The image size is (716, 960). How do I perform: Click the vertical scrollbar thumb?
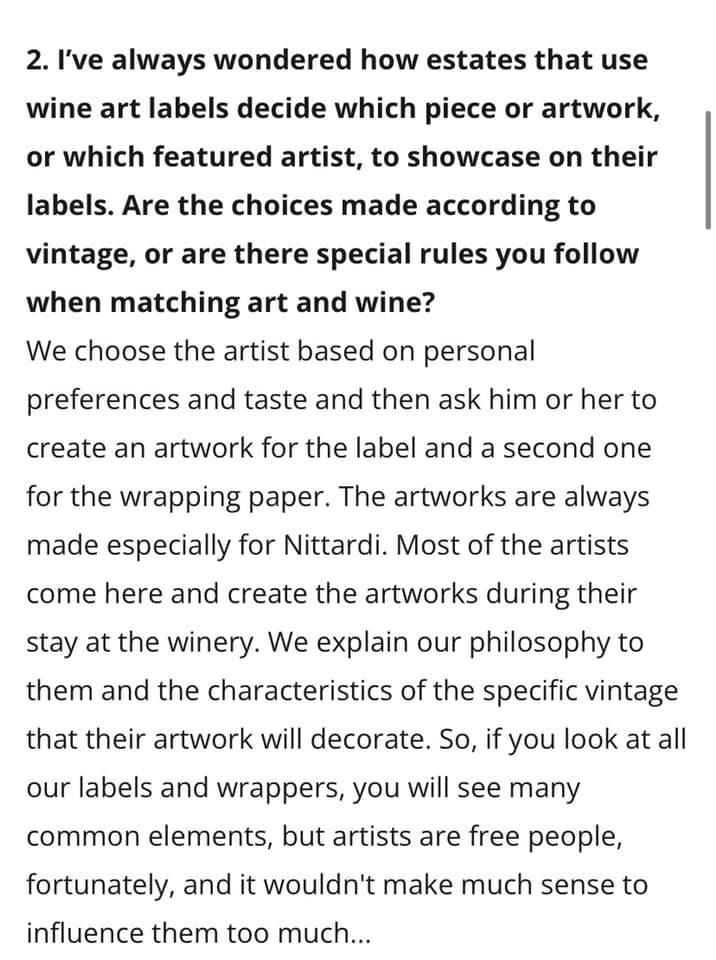707,170
